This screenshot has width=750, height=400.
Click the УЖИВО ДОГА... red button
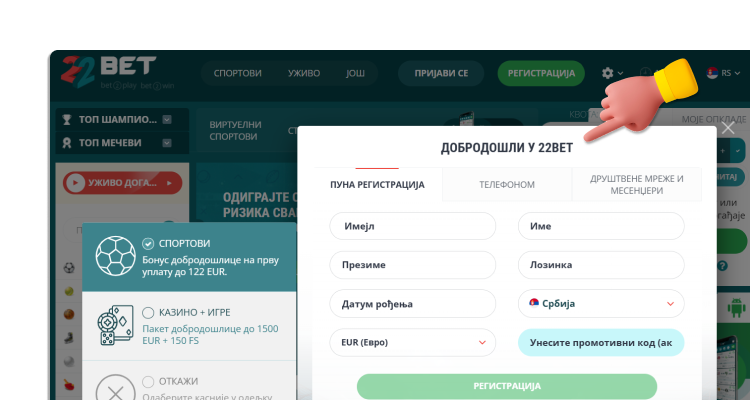coord(122,183)
